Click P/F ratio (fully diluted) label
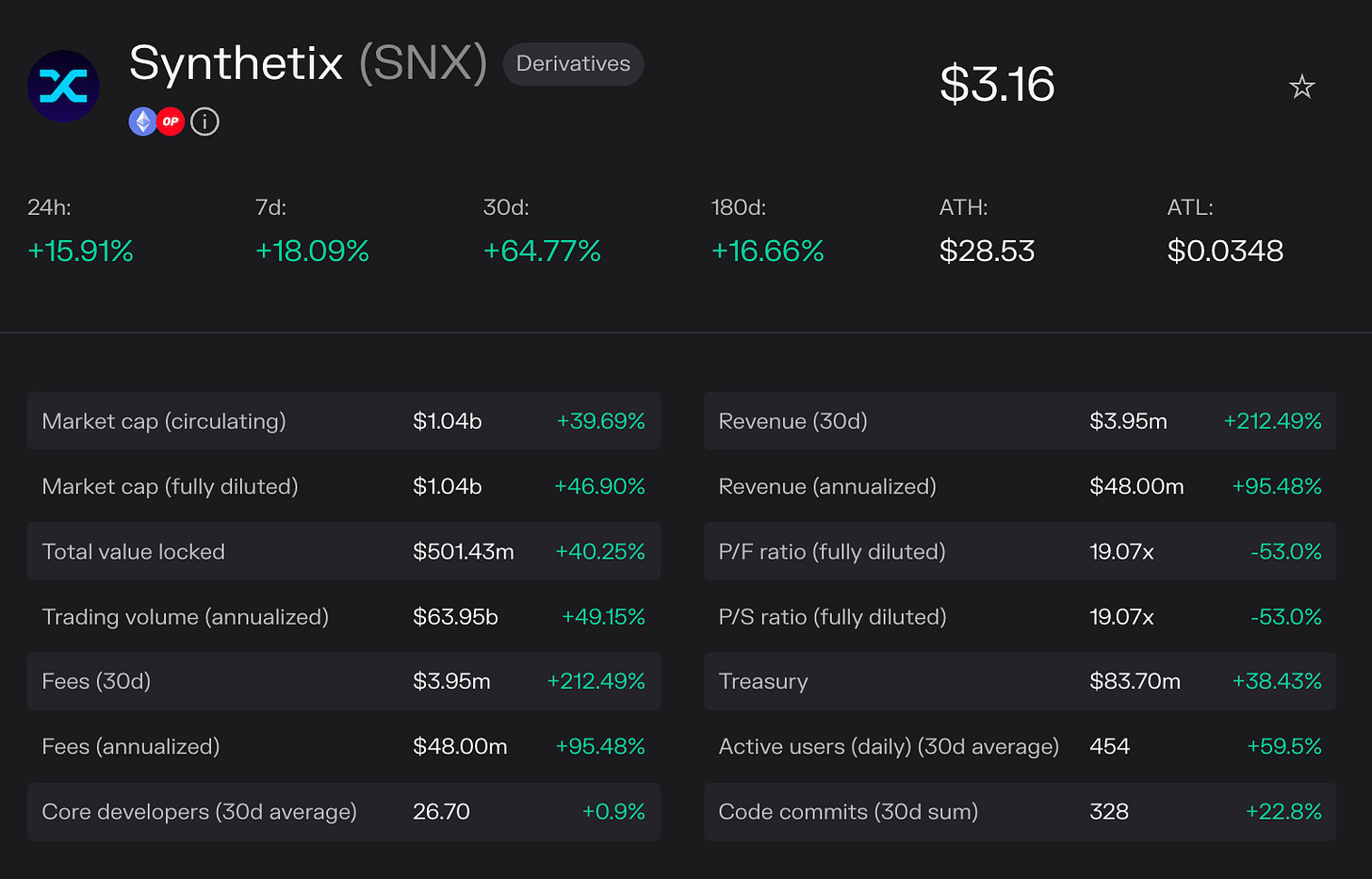 coord(832,551)
